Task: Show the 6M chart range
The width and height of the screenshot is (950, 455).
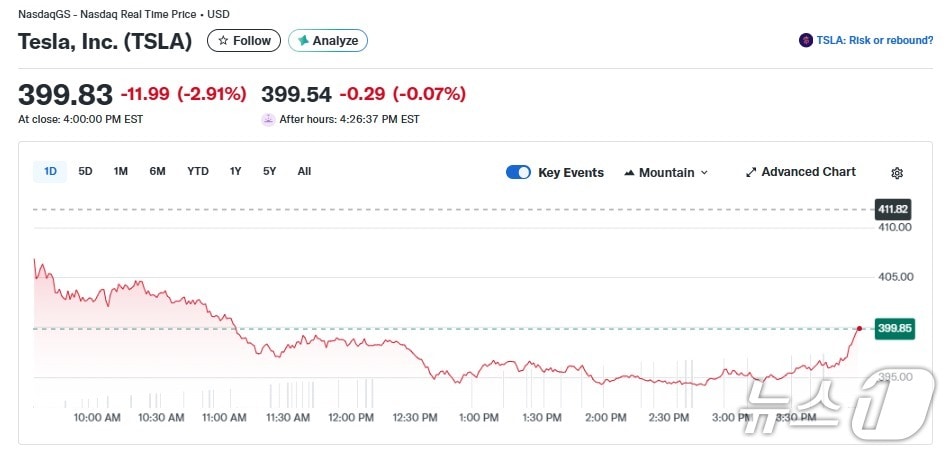Action: (157, 171)
